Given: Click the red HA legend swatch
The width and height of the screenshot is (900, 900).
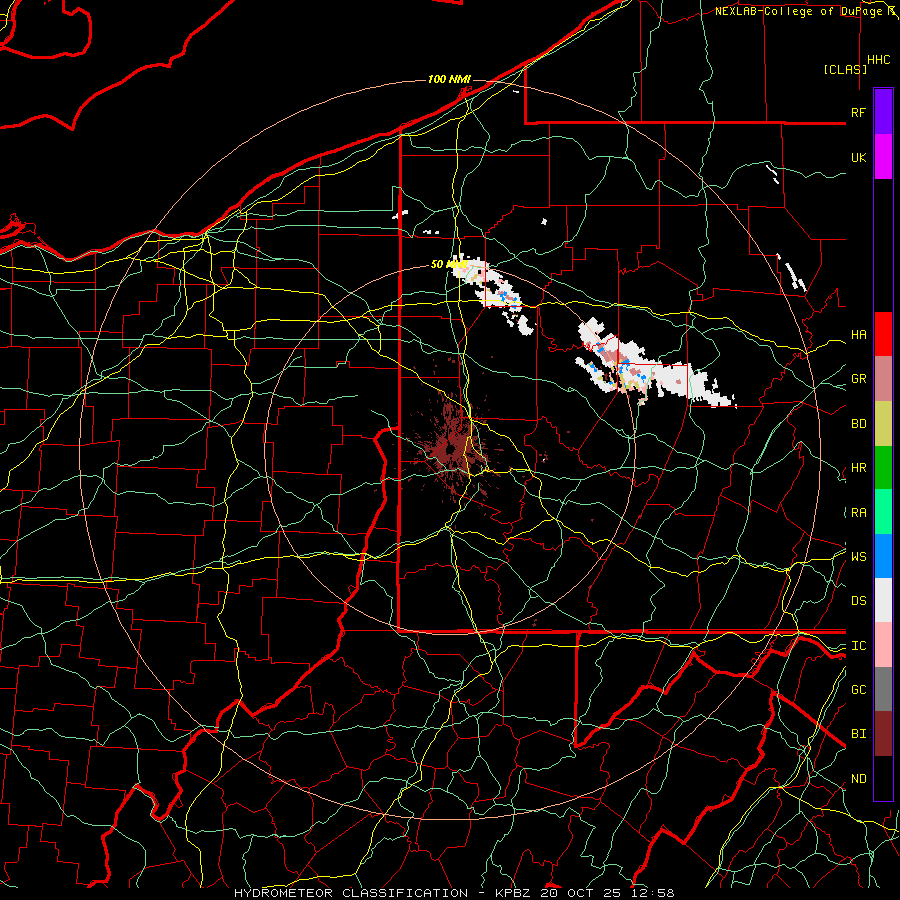Looking at the screenshot, I should point(883,334).
